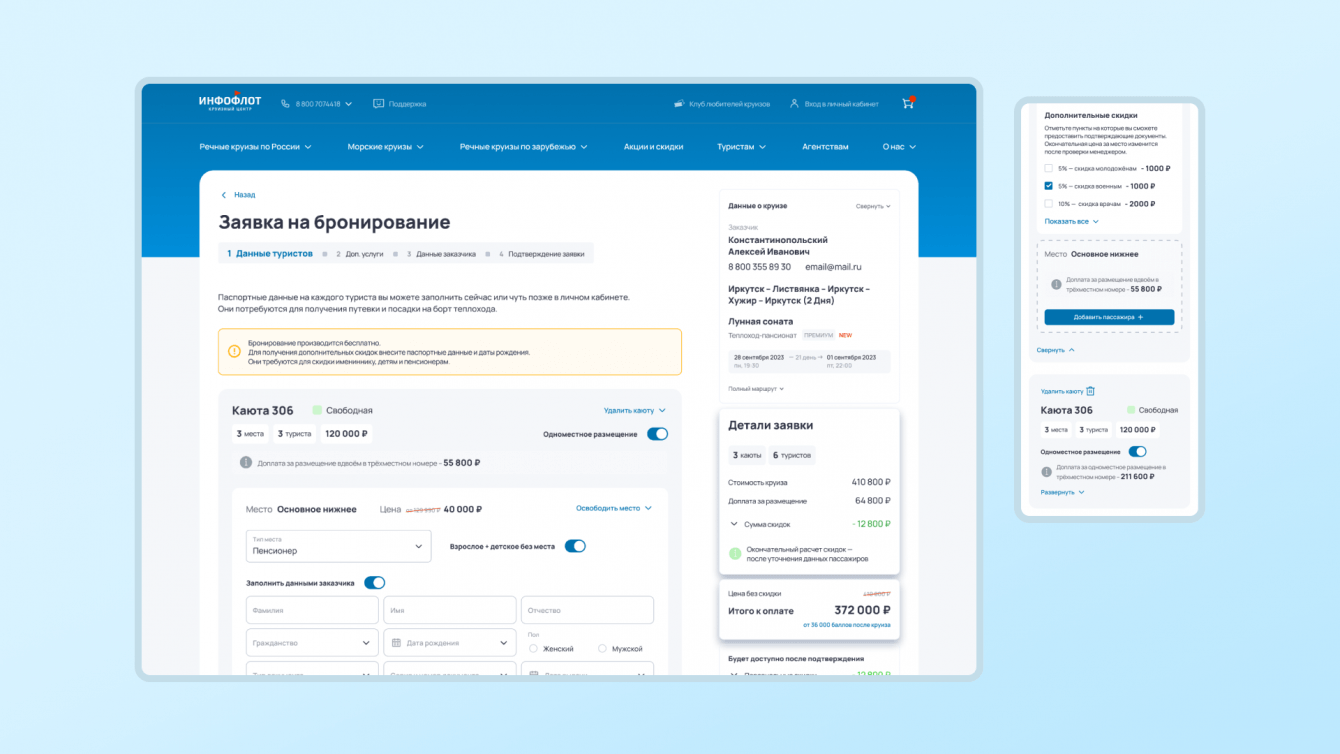Click mobile Удалить каюту link

click(1062, 392)
